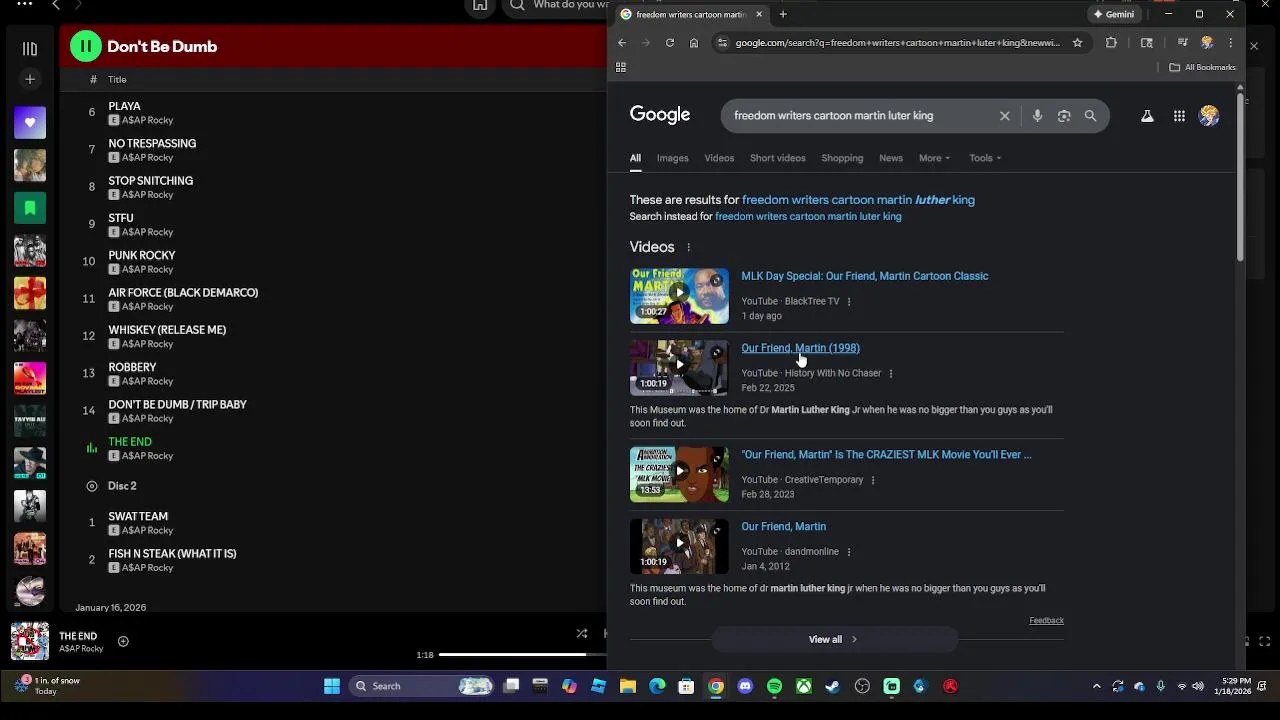
Task: Open options for History With No Chaser result
Action: click(891, 373)
